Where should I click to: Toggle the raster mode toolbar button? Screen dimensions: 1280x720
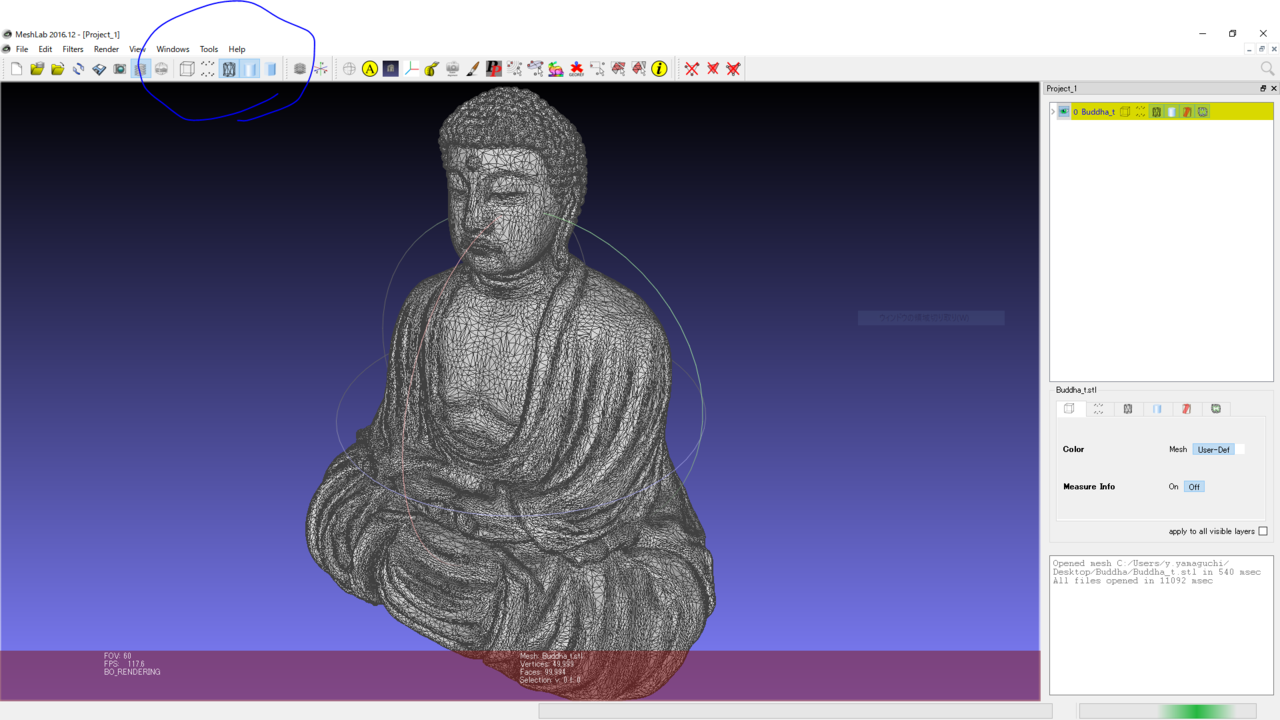coord(161,69)
